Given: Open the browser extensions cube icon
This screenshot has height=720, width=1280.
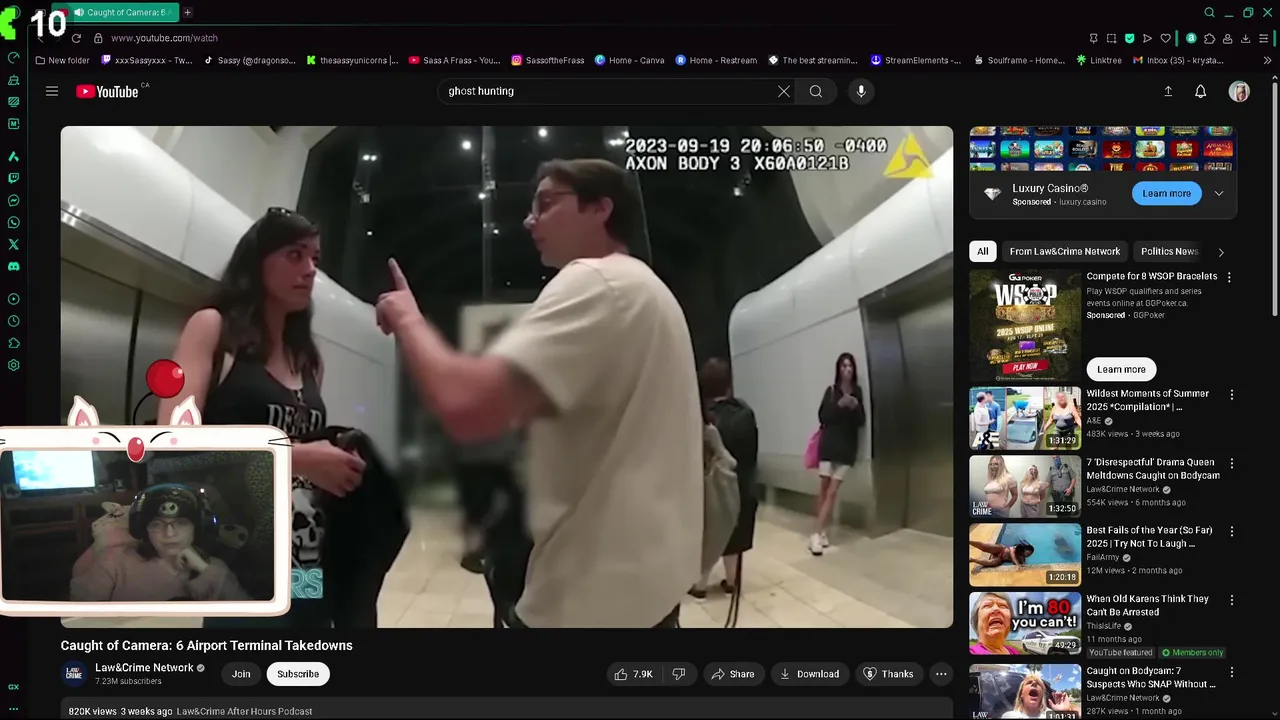Looking at the screenshot, I should pyautogui.click(x=1209, y=38).
